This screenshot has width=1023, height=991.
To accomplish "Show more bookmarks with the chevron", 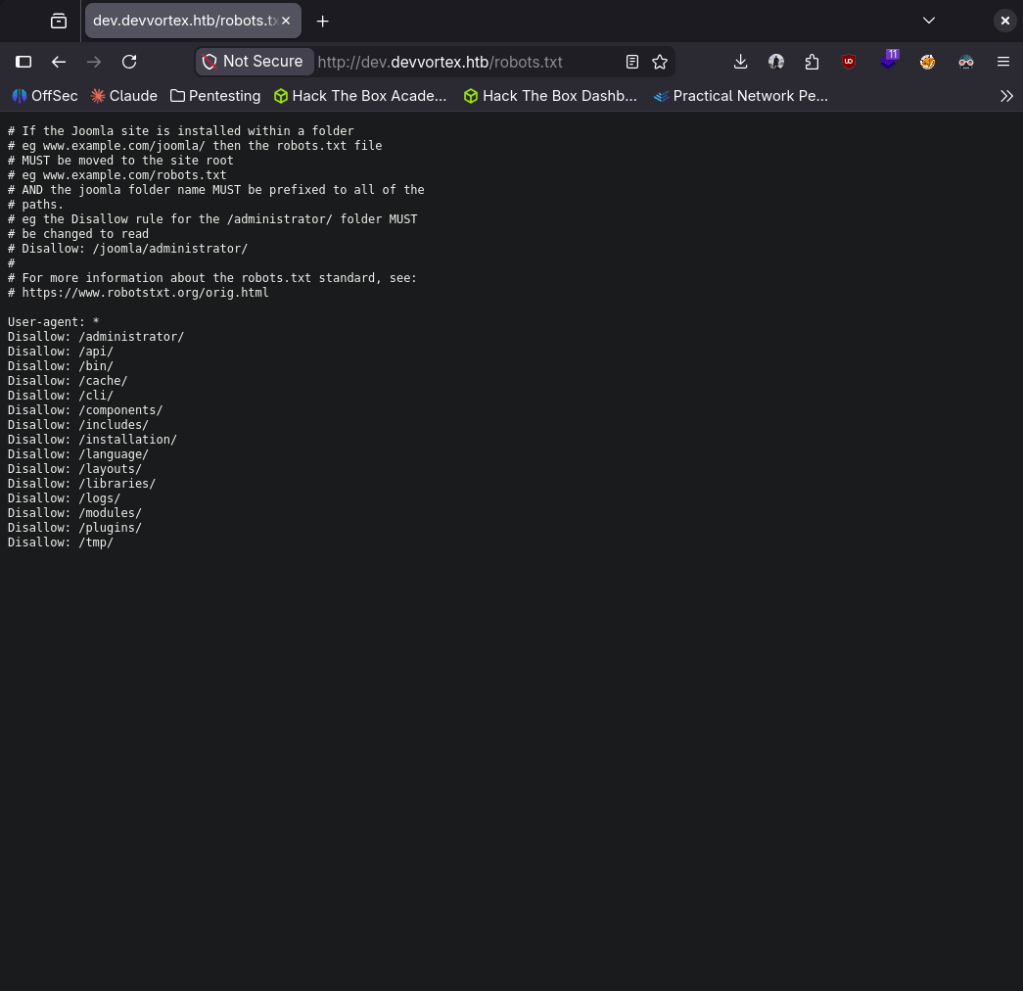I will pyautogui.click(x=1006, y=96).
